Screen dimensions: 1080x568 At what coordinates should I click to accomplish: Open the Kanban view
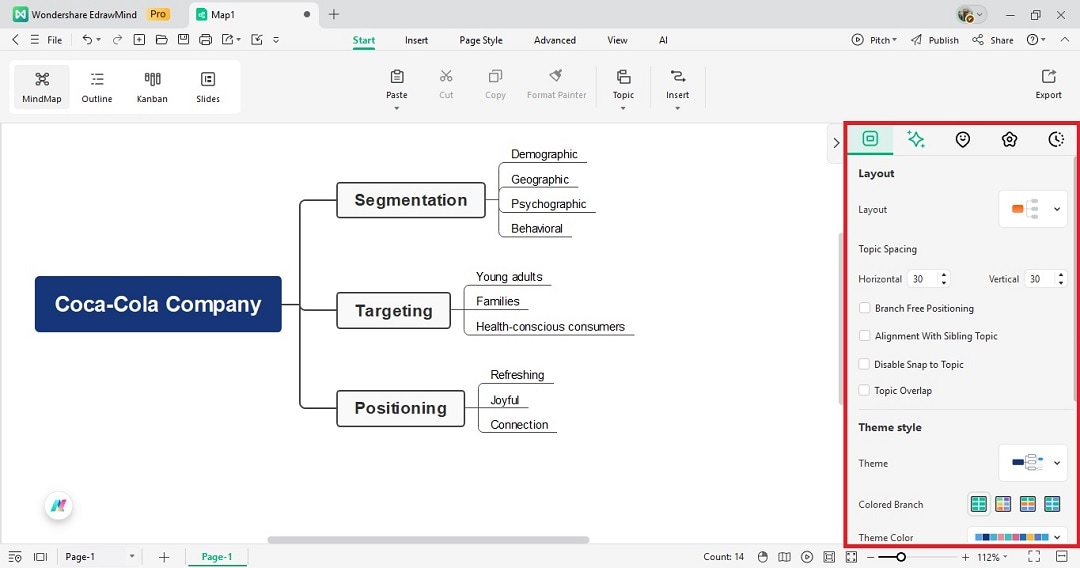coord(152,87)
